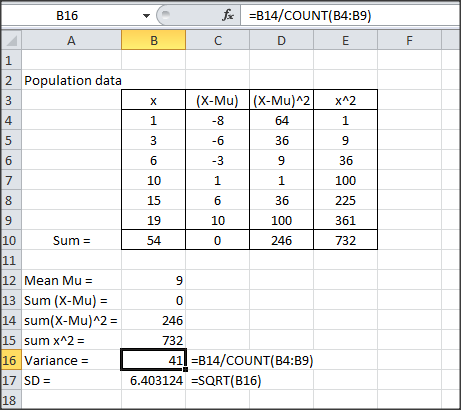Click the 'sum(X-Mu)^2 =' label
Viewport: 461px width, 410px height.
point(71,320)
